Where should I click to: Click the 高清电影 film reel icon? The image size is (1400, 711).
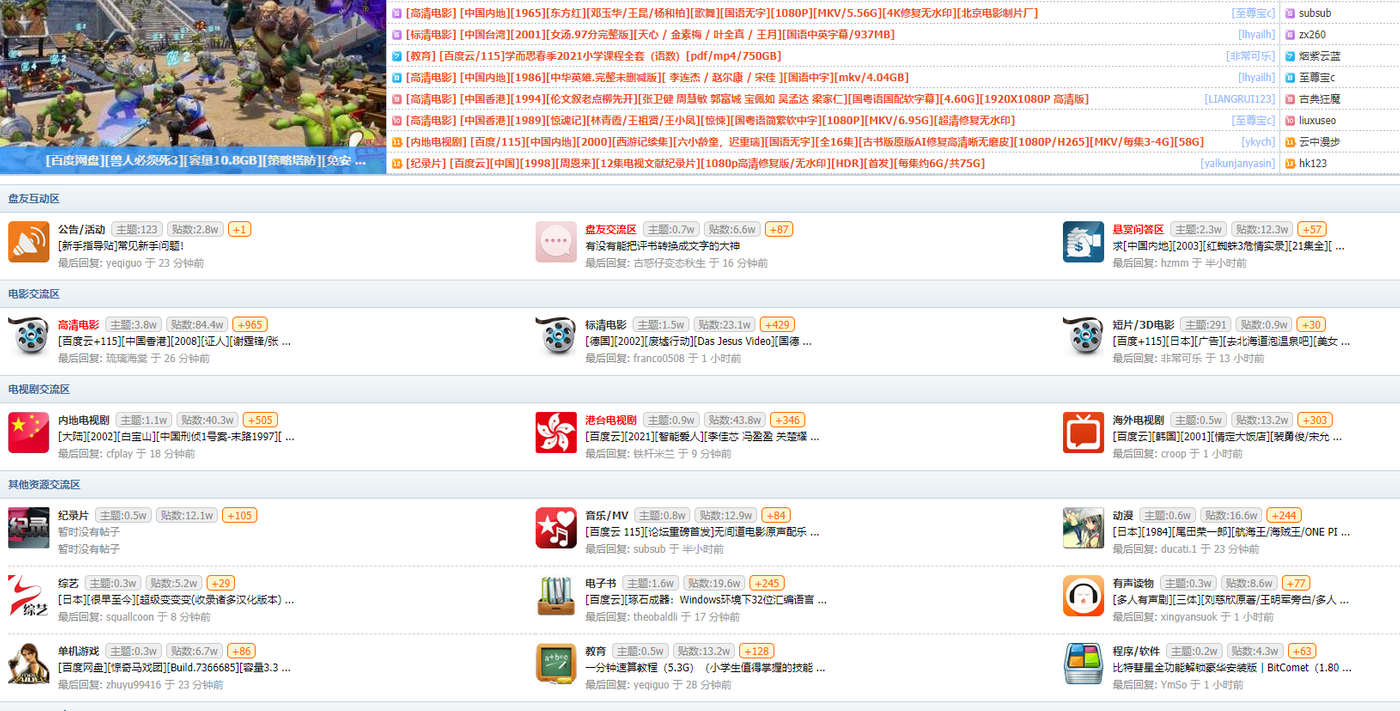(x=28, y=337)
